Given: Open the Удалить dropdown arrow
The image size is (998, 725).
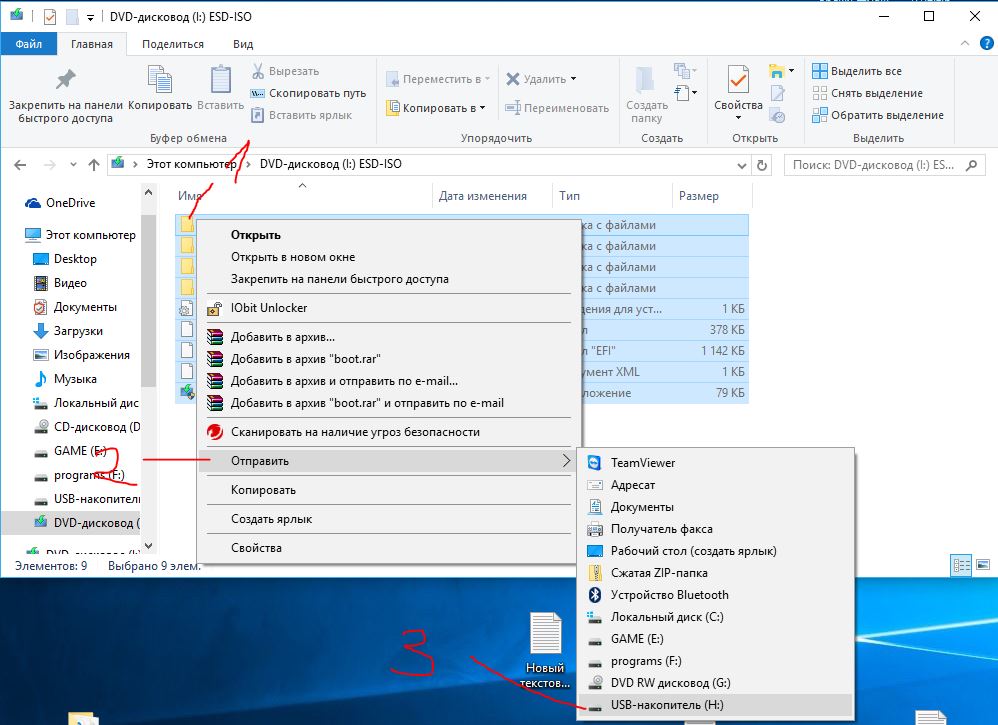Looking at the screenshot, I should tap(573, 79).
